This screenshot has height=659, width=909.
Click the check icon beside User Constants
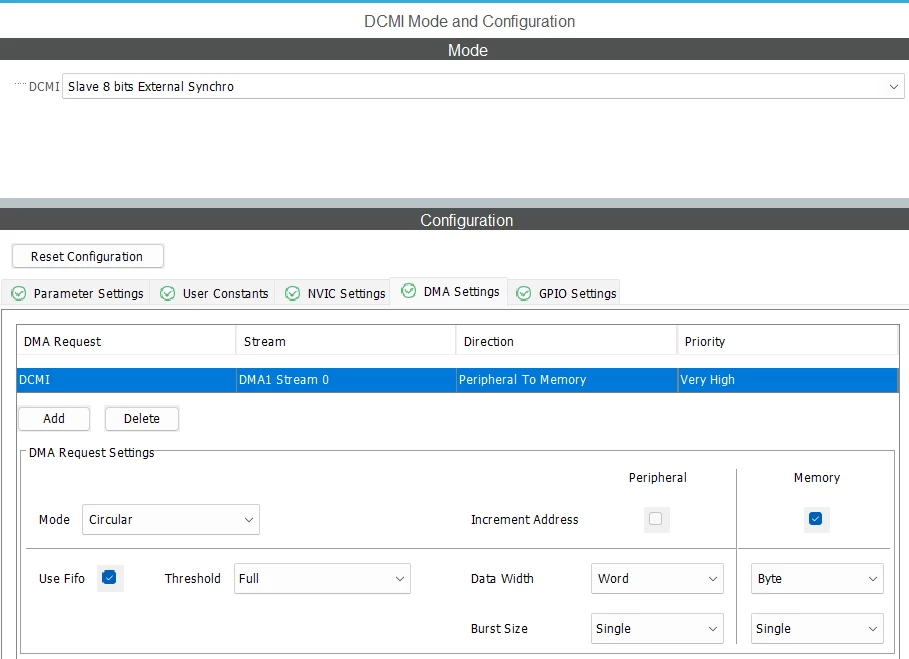(168, 293)
